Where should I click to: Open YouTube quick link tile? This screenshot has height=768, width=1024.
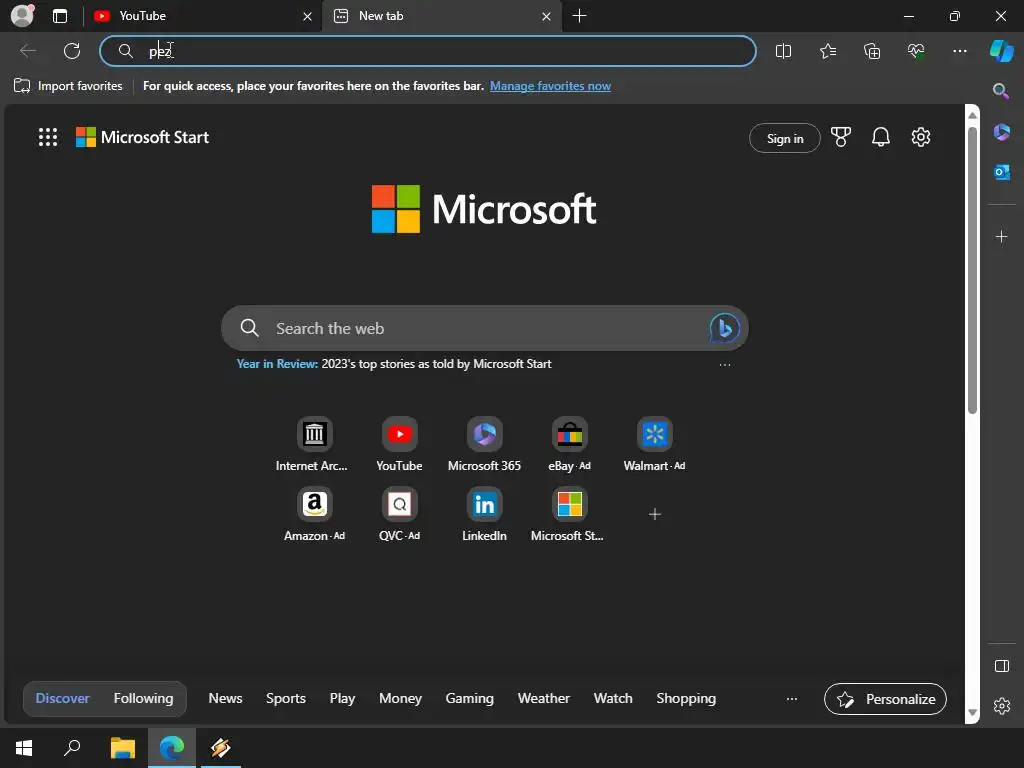pyautogui.click(x=399, y=444)
